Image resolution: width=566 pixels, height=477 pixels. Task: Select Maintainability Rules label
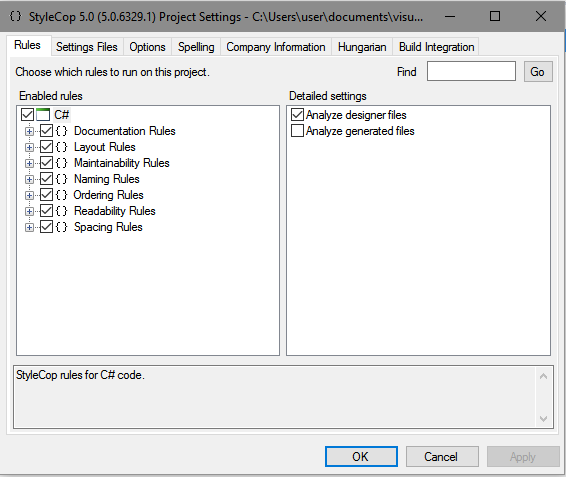122,163
